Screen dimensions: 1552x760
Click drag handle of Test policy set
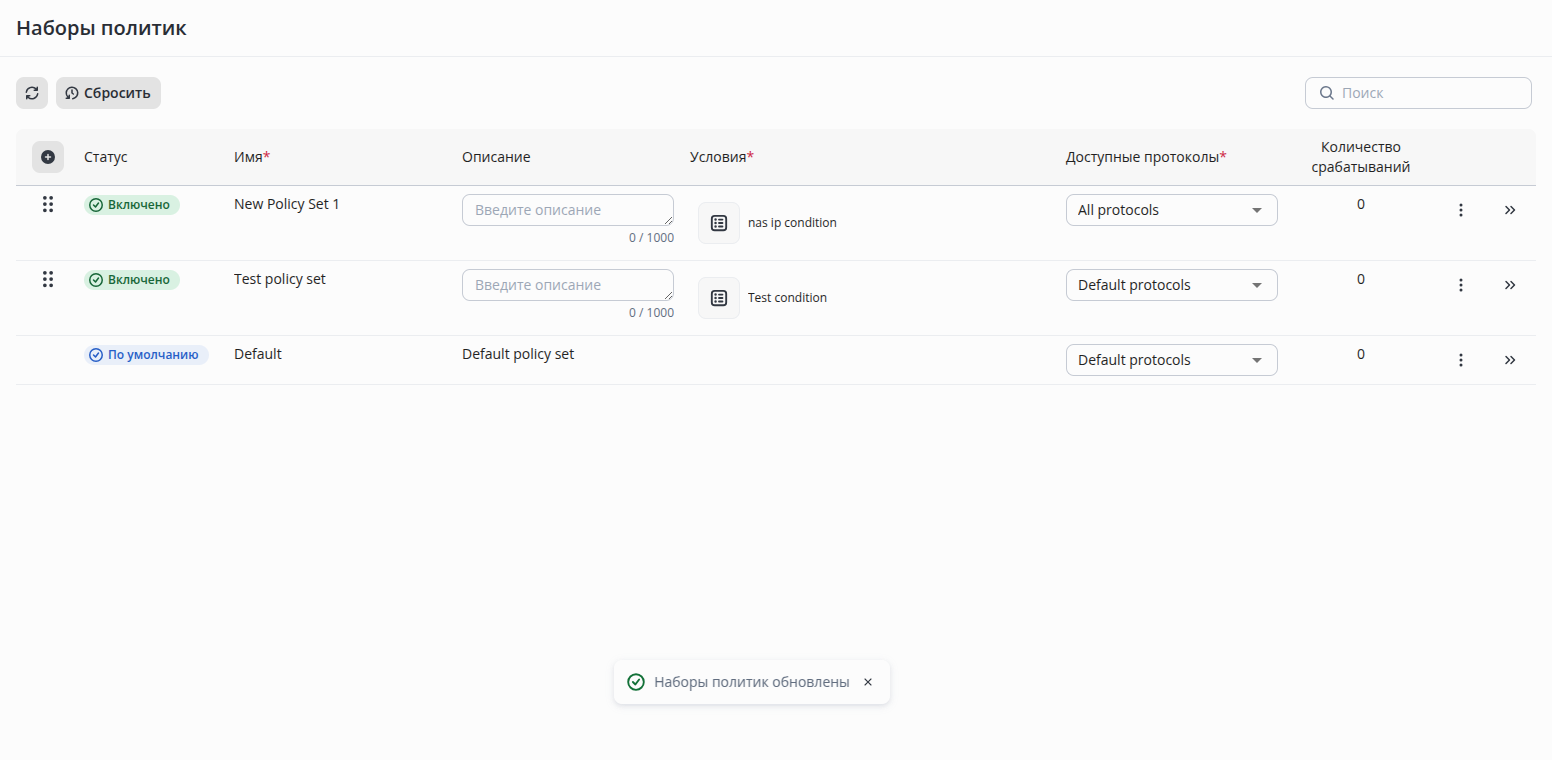coord(48,279)
